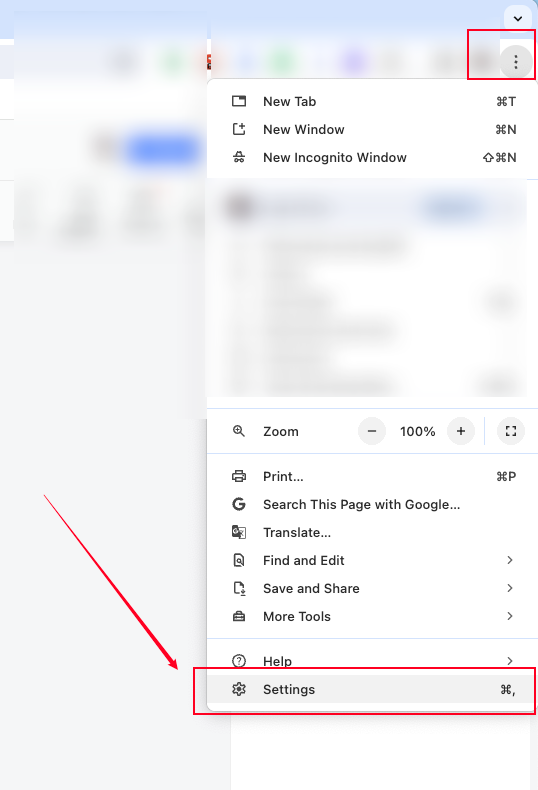Open the Chrome three-dot menu button
538x790 pixels.
[x=515, y=62]
